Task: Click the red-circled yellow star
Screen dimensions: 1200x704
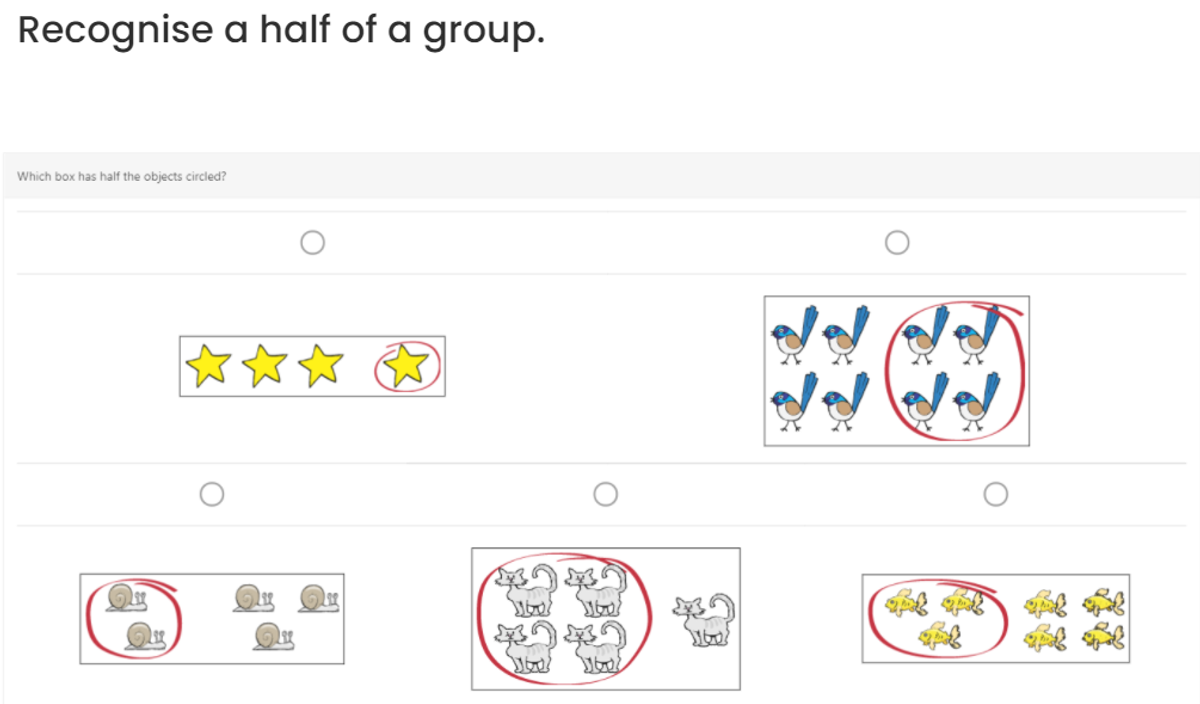Action: pyautogui.click(x=405, y=367)
